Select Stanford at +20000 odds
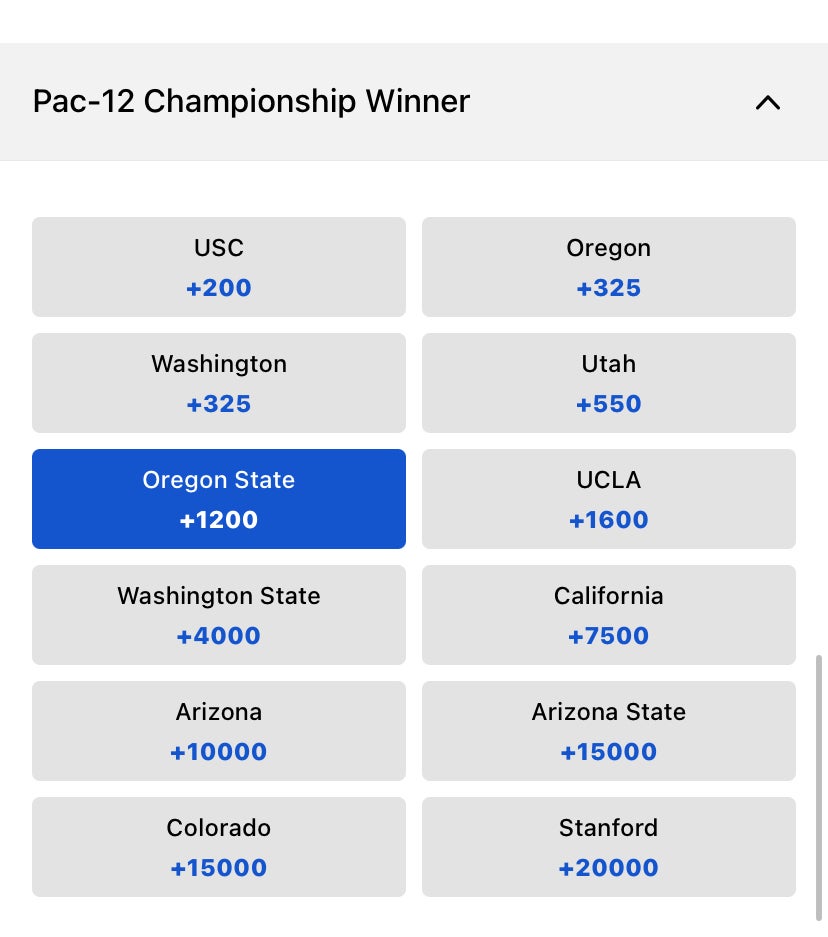The height and width of the screenshot is (937, 828). point(608,847)
